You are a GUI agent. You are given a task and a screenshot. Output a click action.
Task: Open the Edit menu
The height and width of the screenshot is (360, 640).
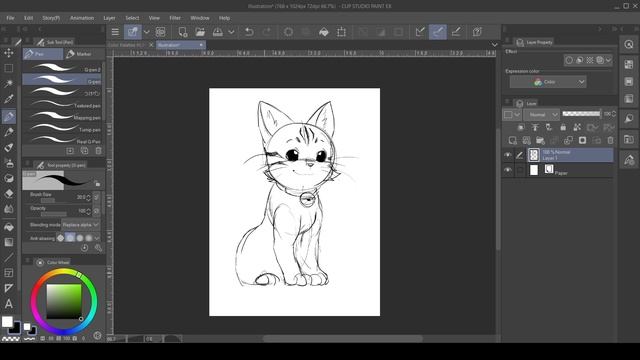[28, 18]
